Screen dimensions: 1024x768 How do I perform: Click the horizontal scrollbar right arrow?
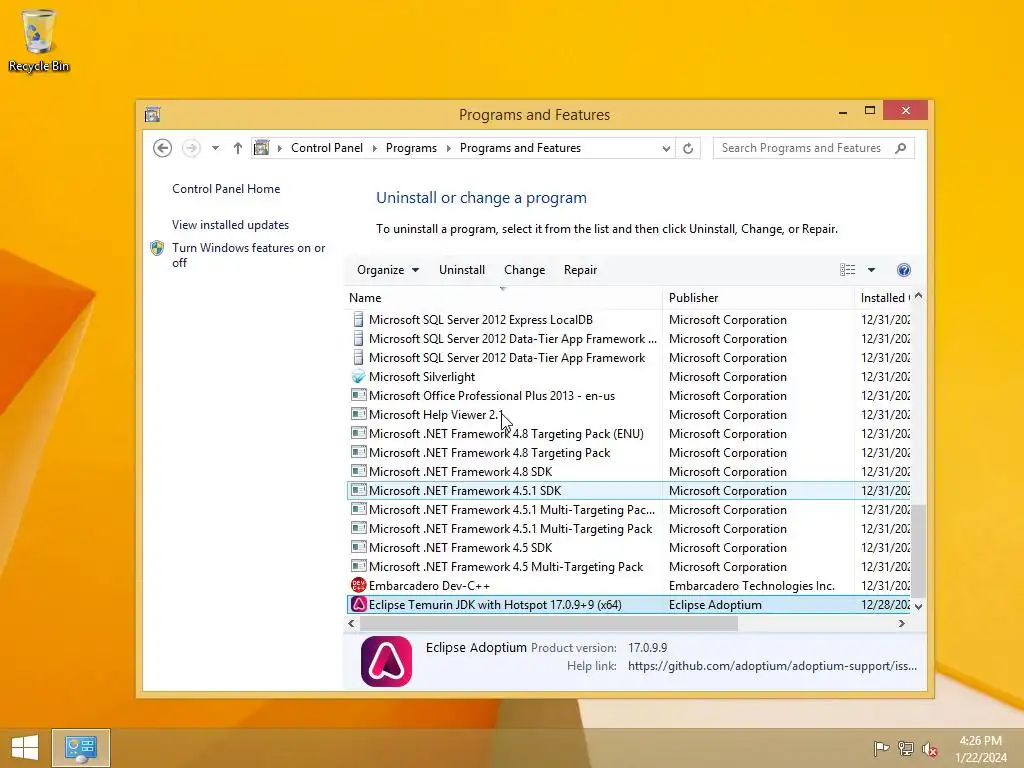pos(902,624)
